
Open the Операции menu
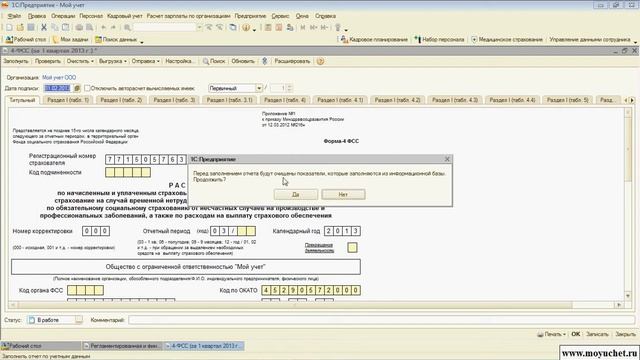click(63, 16)
